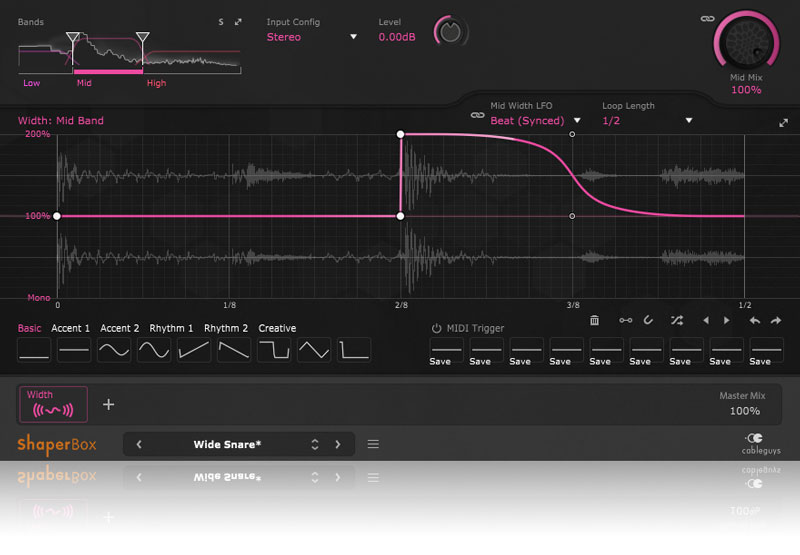Open the hamburger menu beside the preset name
This screenshot has width=800, height=555.
click(x=373, y=444)
